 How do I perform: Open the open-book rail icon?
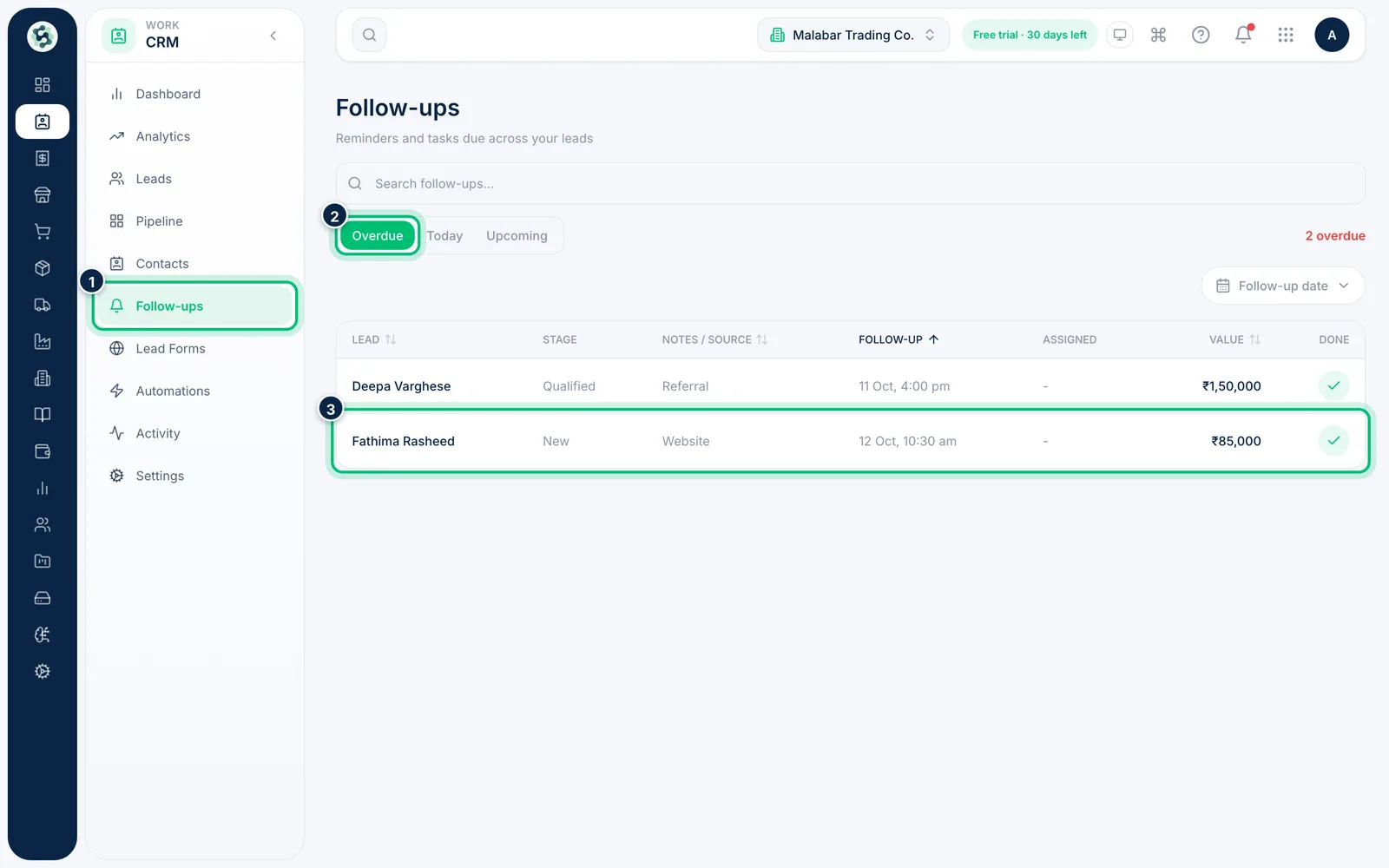[42, 415]
